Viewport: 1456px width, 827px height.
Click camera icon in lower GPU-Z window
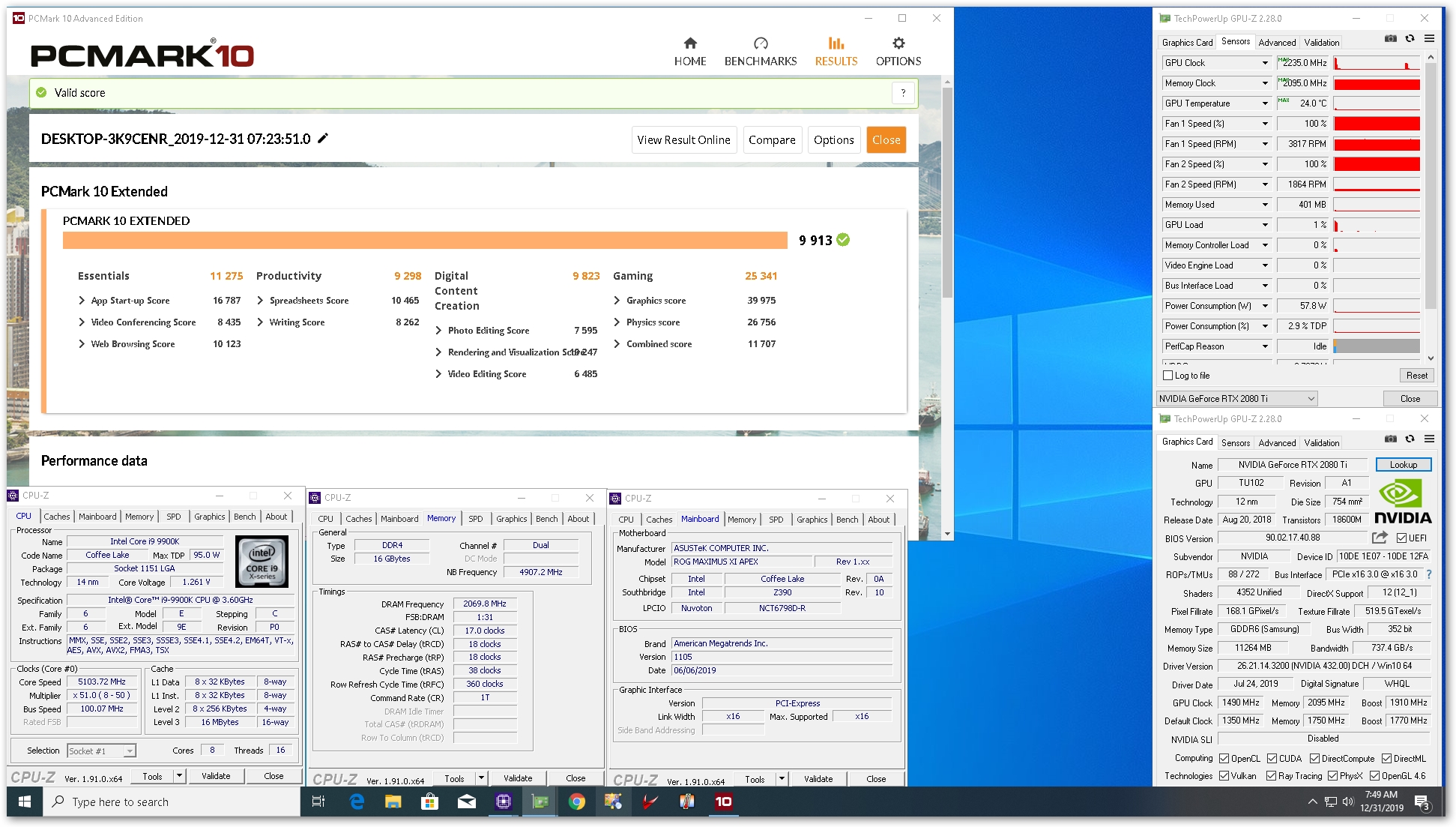1391,439
